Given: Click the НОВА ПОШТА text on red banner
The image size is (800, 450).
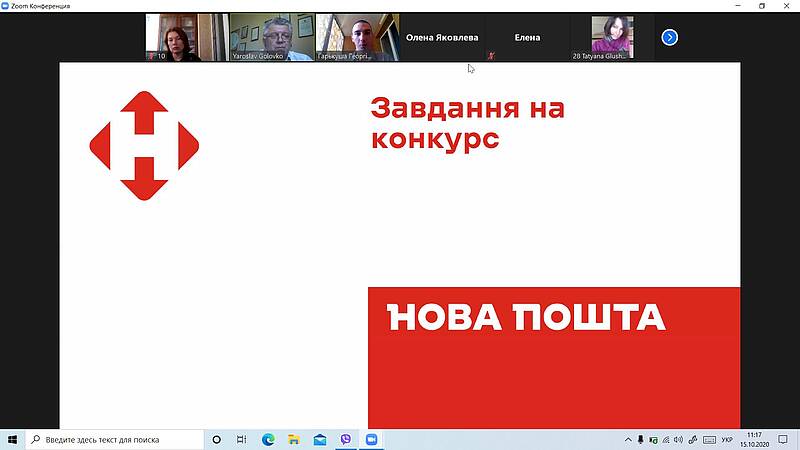Looking at the screenshot, I should click(526, 317).
